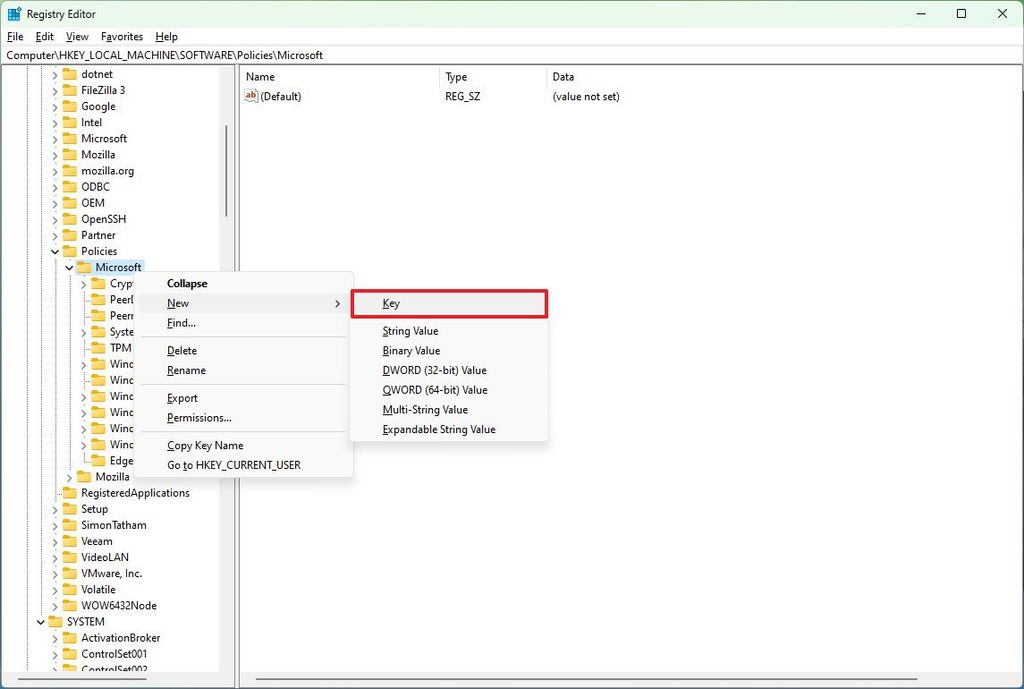Image resolution: width=1024 pixels, height=689 pixels.
Task: Click Go to HKEY_CURRENT_USER
Action: (244, 465)
